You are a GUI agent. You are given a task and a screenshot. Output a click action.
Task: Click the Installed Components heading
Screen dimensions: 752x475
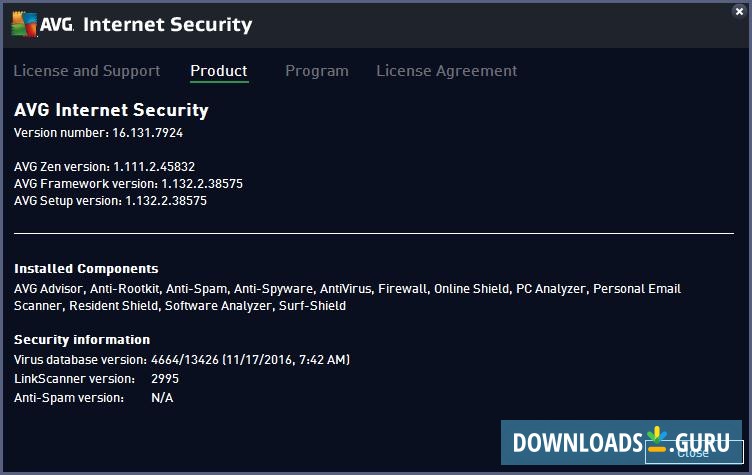[x=86, y=269]
